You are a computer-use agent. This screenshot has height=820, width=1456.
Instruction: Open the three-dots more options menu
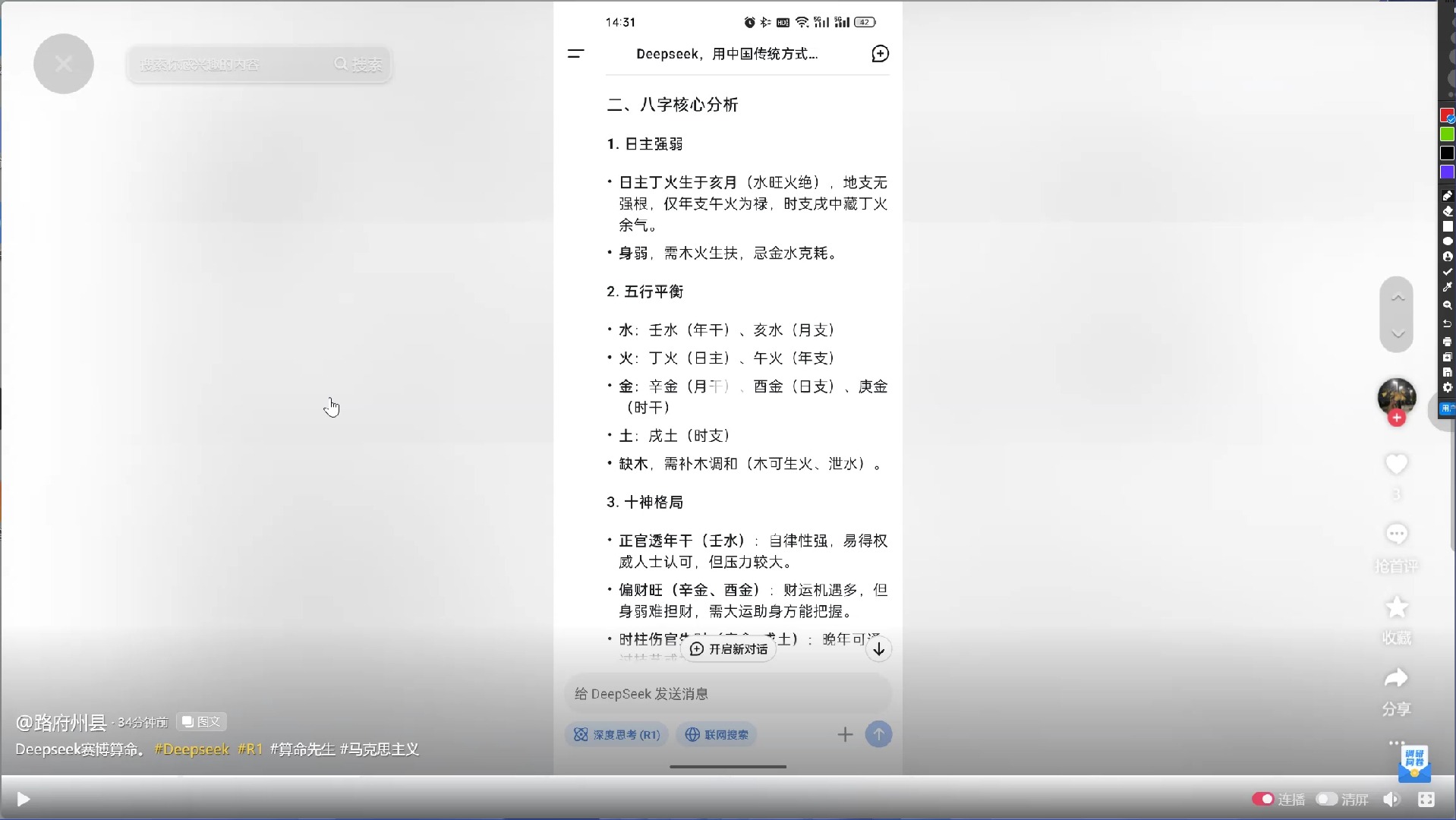(1397, 742)
